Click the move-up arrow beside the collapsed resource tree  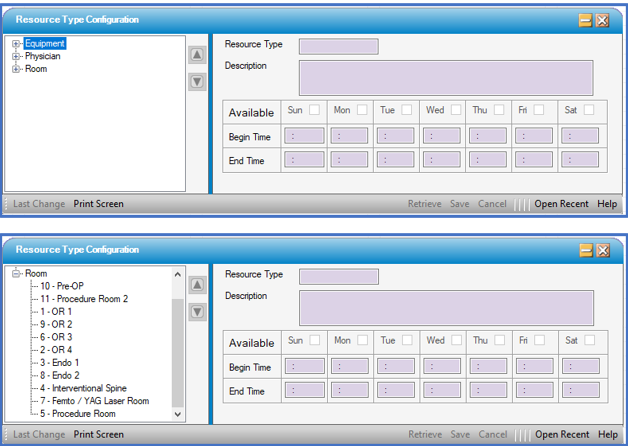point(198,56)
